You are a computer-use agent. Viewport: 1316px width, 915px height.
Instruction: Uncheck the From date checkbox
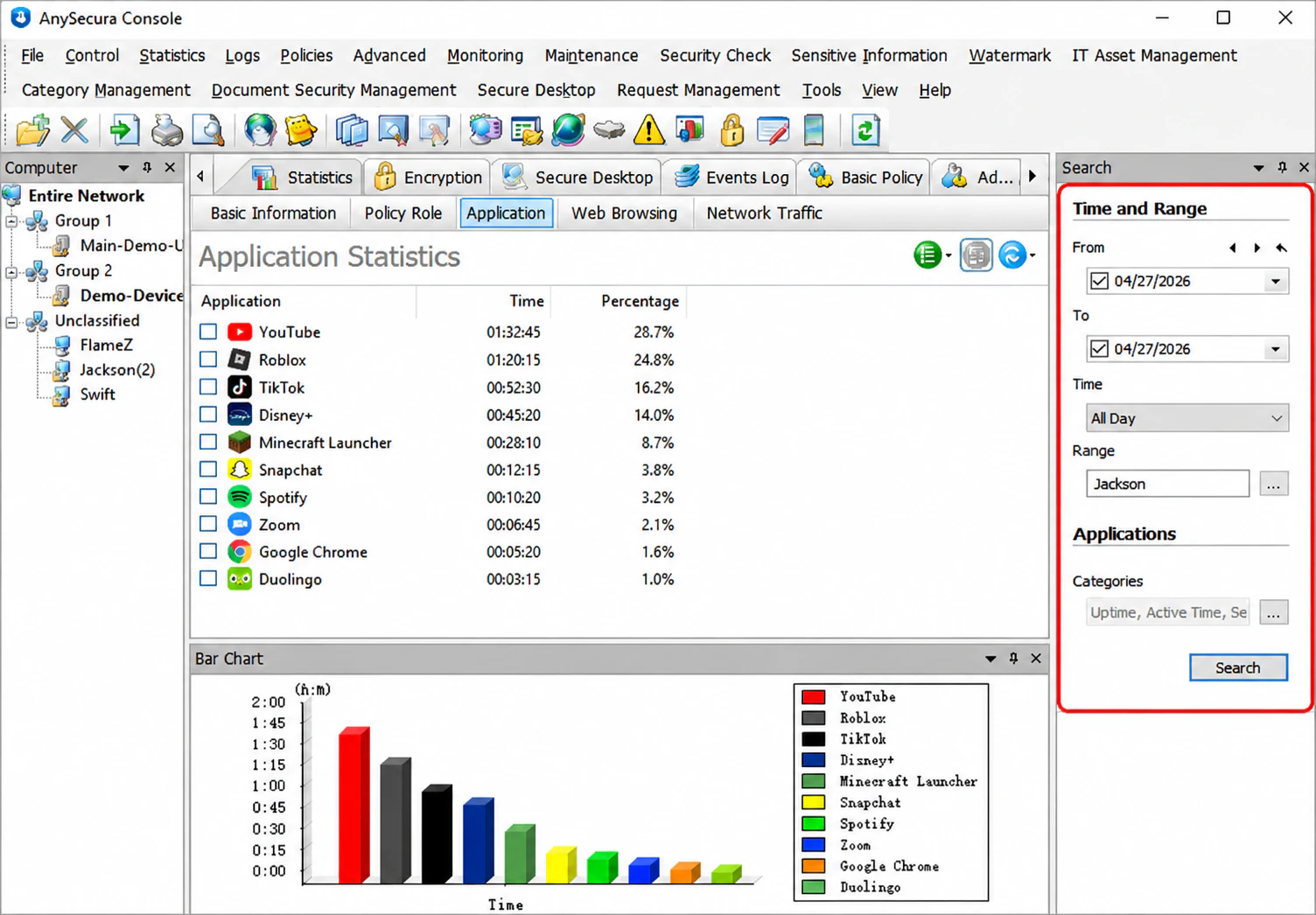[1099, 281]
